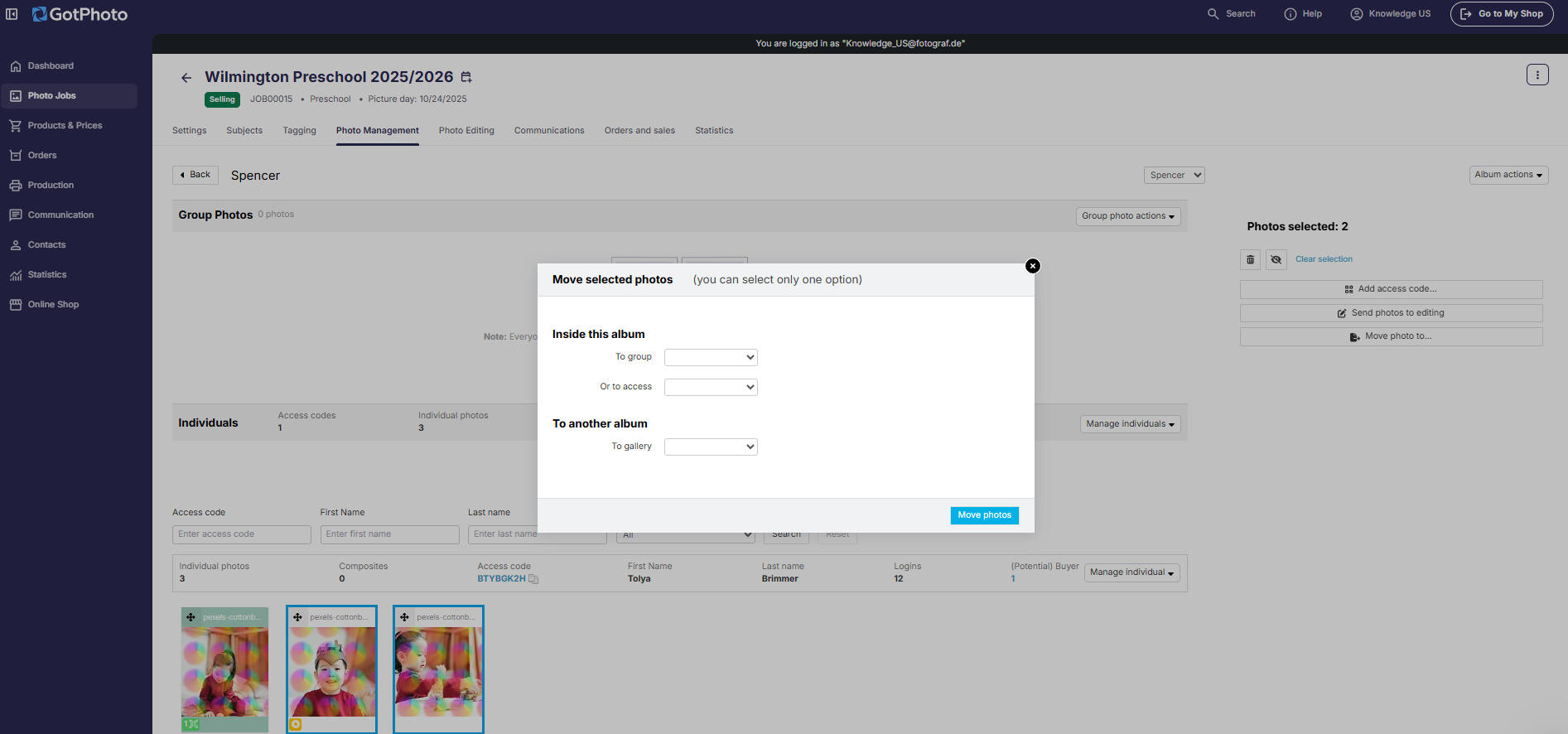Image resolution: width=1568 pixels, height=734 pixels.
Task: Click the Move photos button
Action: [985, 515]
